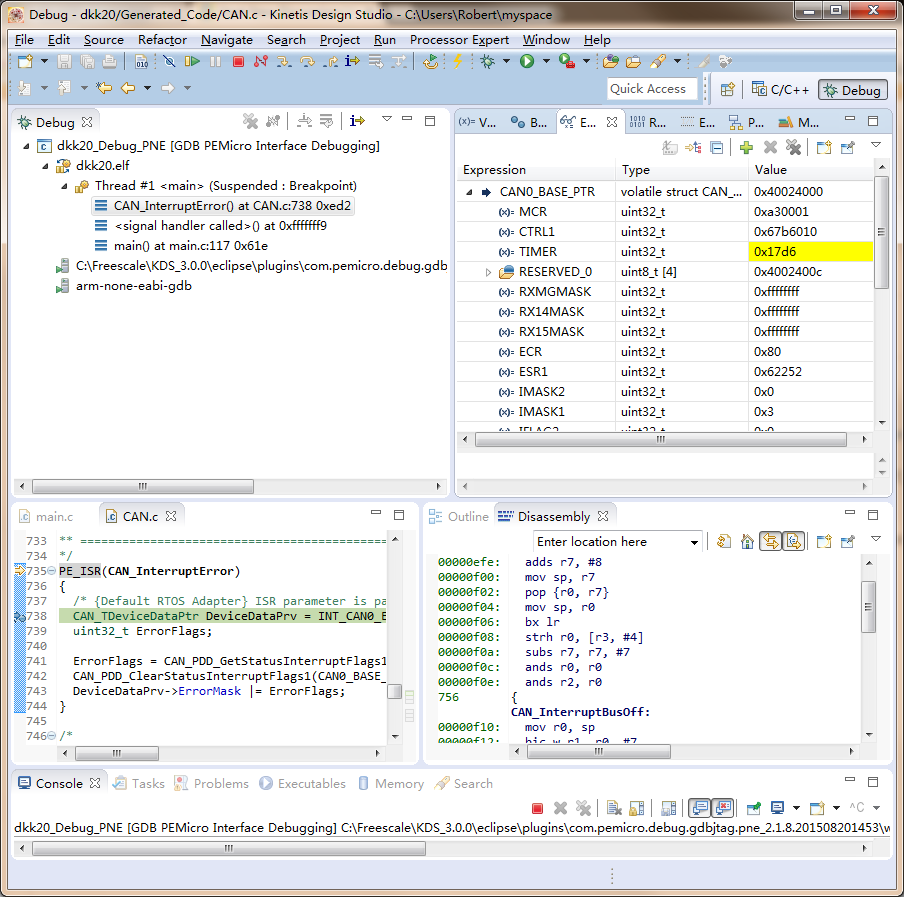Viewport: 904px width, 897px height.
Task: Click the Resume debug toolbar icon
Action: click(192, 61)
